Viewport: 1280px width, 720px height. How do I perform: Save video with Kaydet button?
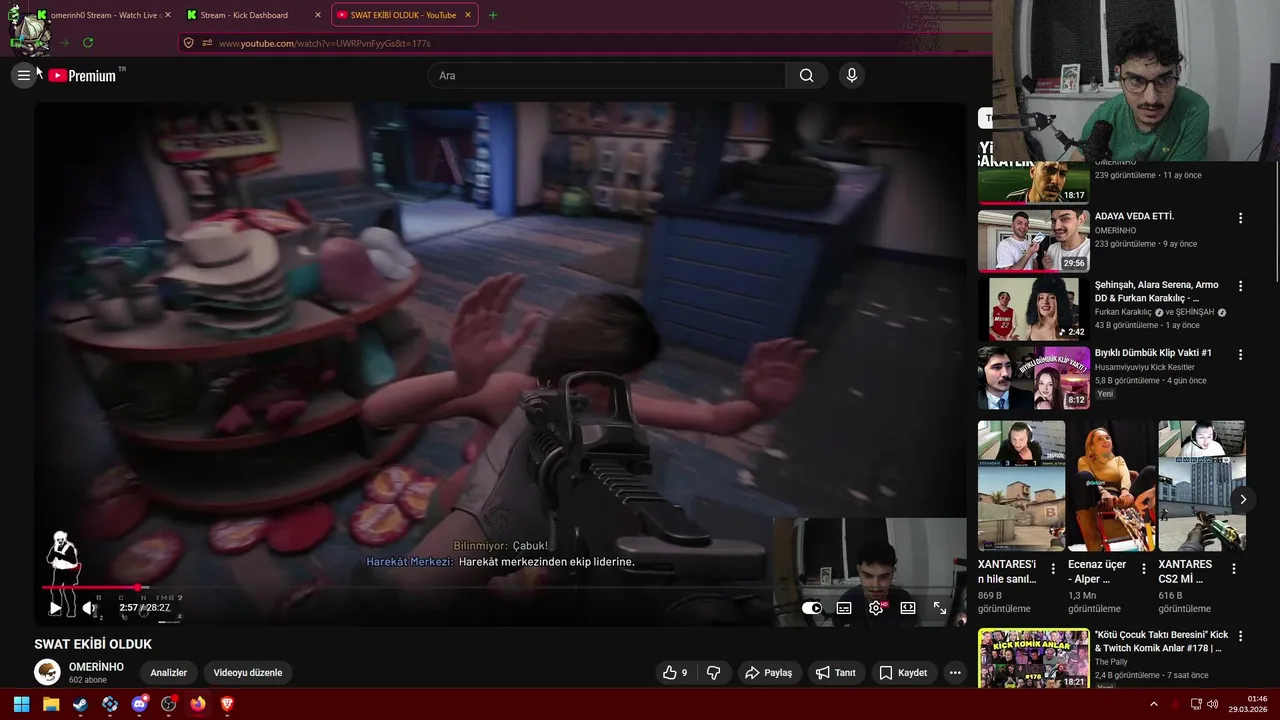[903, 673]
